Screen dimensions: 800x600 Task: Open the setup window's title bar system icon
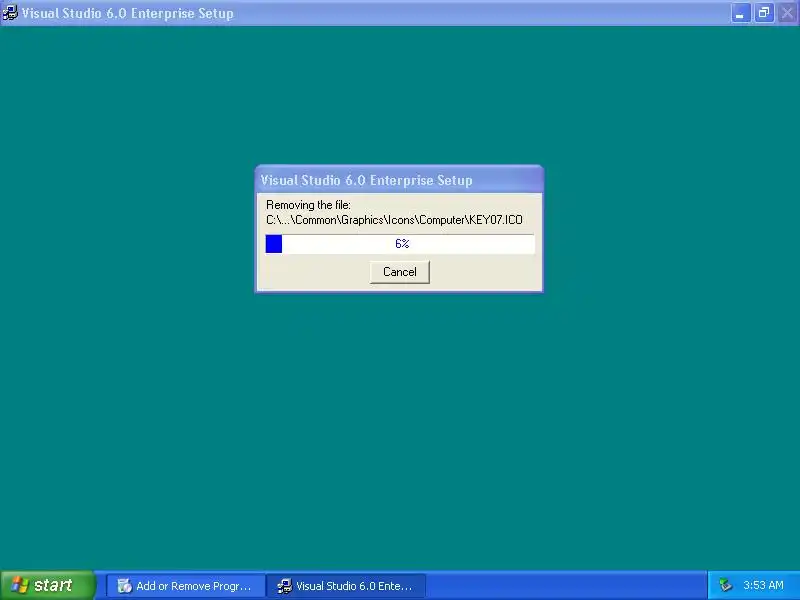[10, 13]
